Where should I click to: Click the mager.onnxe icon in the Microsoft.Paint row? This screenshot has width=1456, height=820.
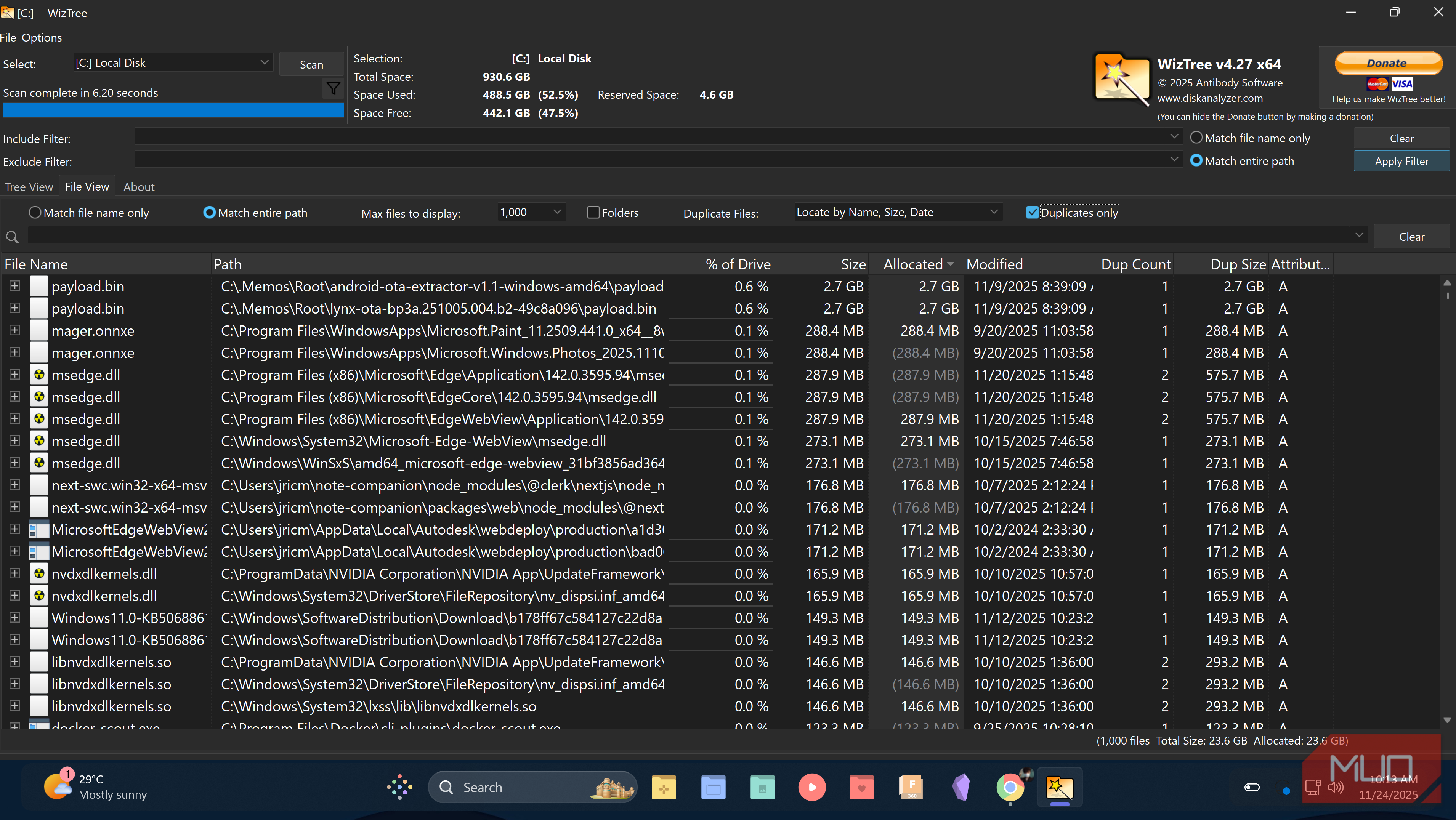(x=39, y=331)
